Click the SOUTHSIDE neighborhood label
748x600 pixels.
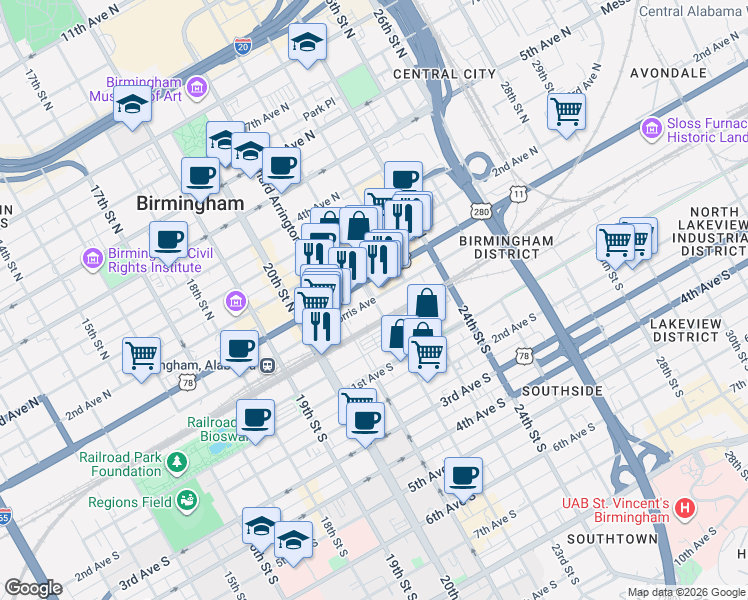tap(562, 391)
